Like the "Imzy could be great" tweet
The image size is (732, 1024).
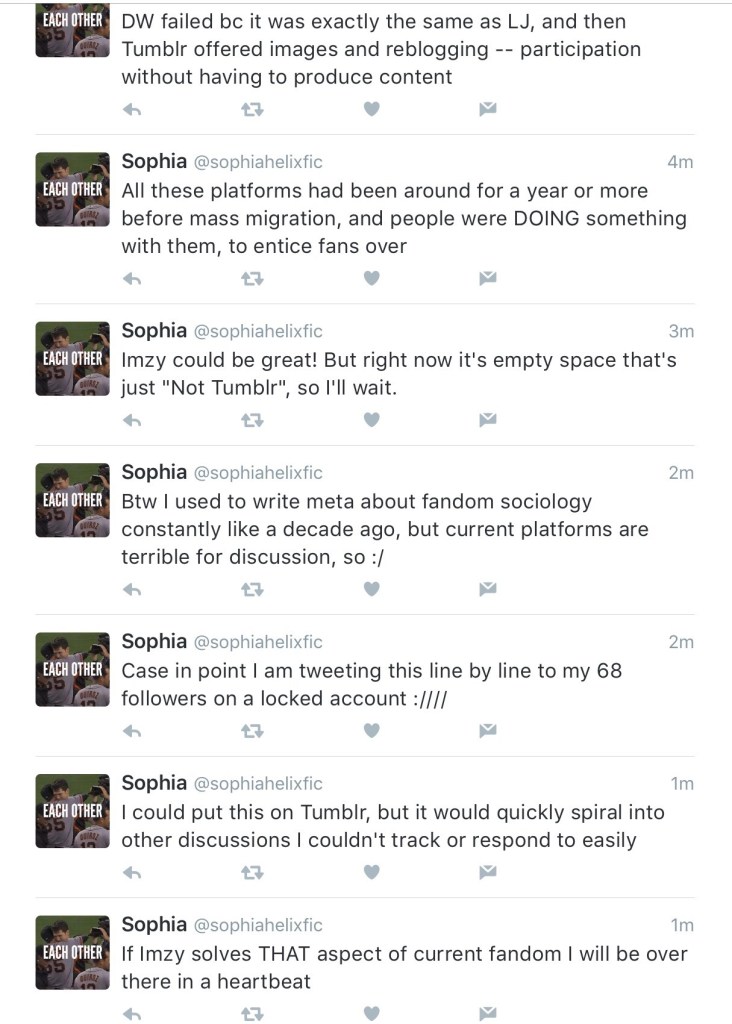[x=371, y=419]
